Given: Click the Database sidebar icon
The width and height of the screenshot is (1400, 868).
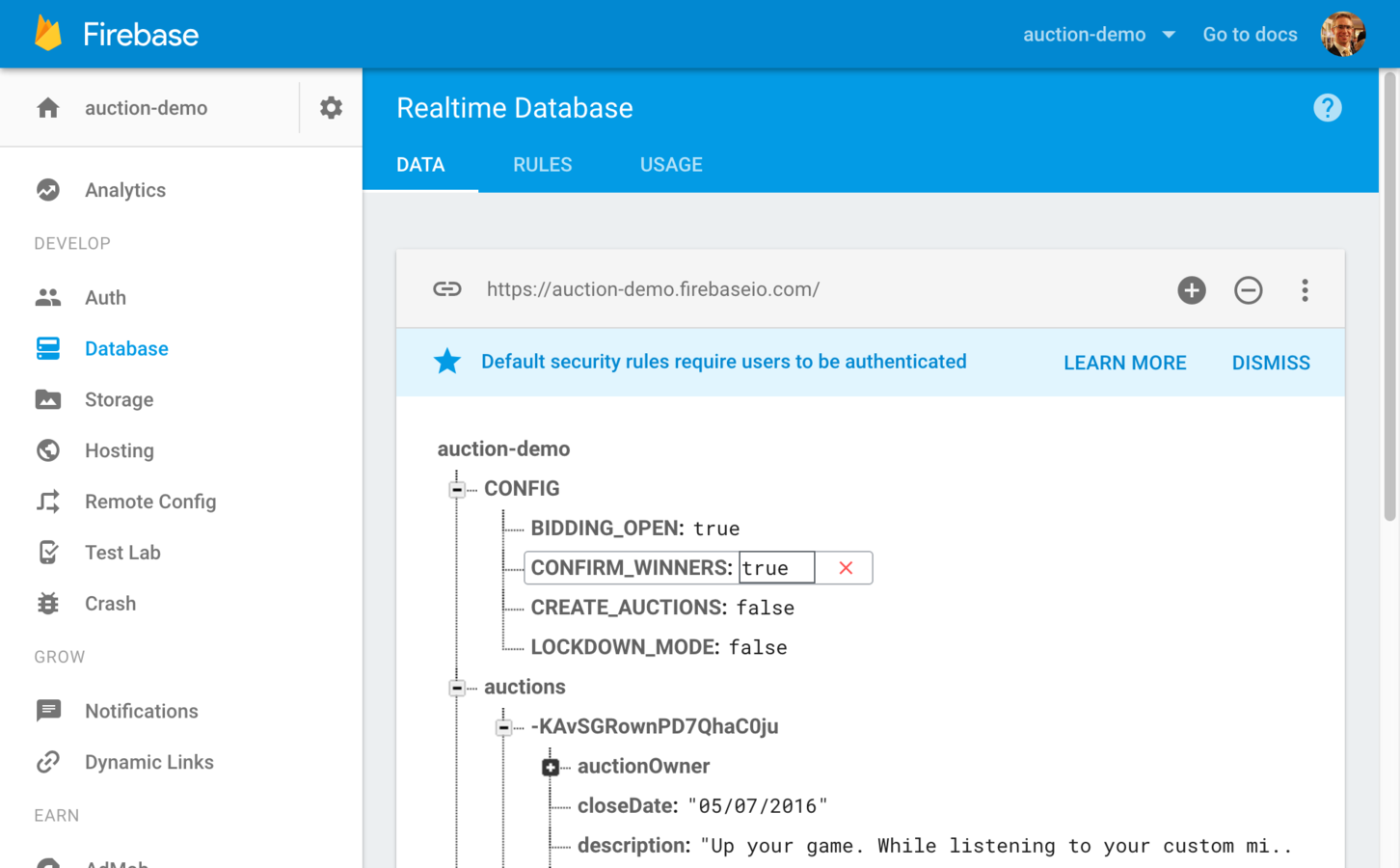Looking at the screenshot, I should (x=48, y=348).
